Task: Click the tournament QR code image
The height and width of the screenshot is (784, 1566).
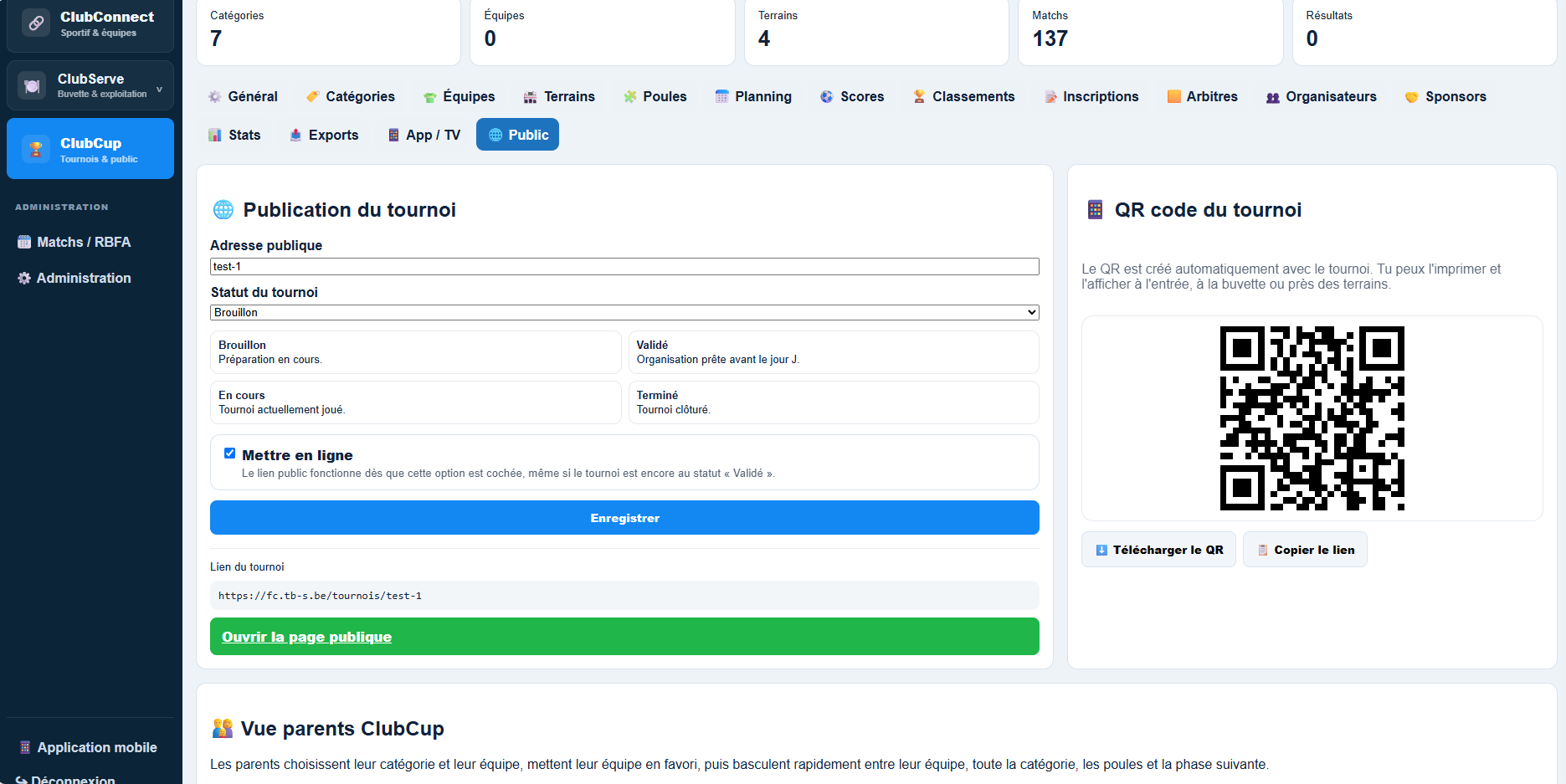Action: coord(1312,418)
